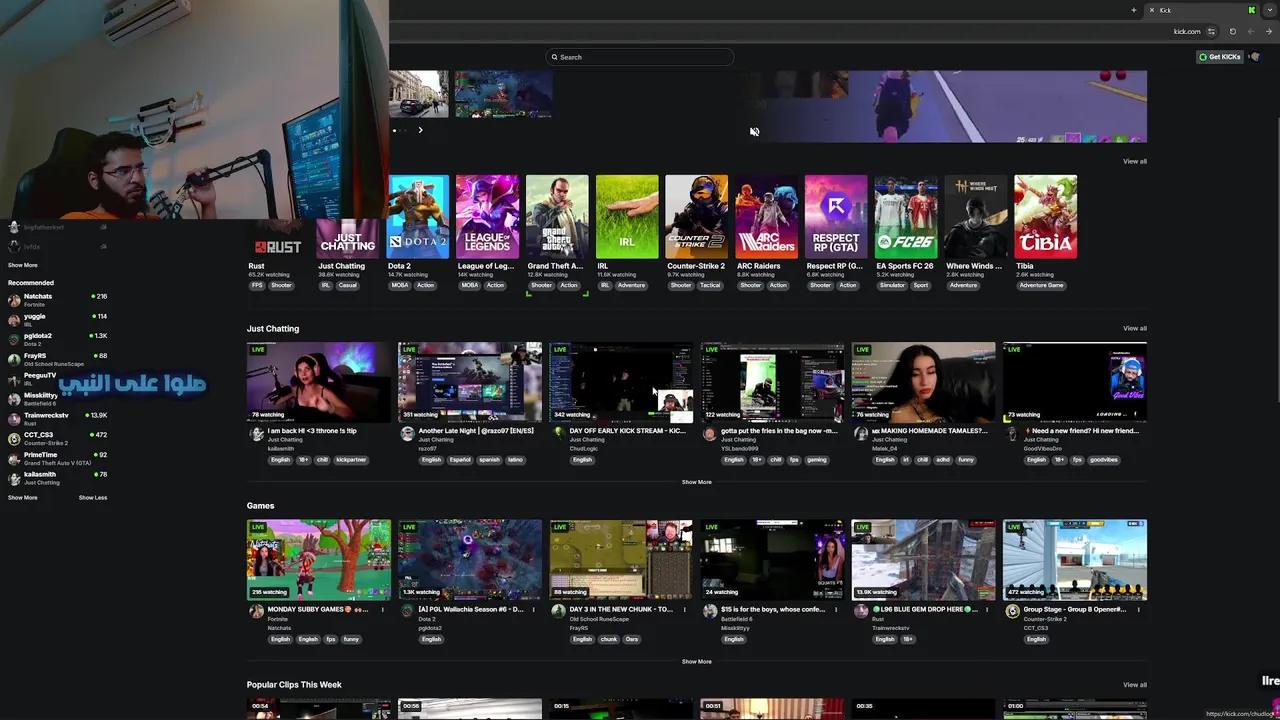Open the EA Sports FC 26 tile
Viewport: 1280px width, 720px height.
(906, 217)
